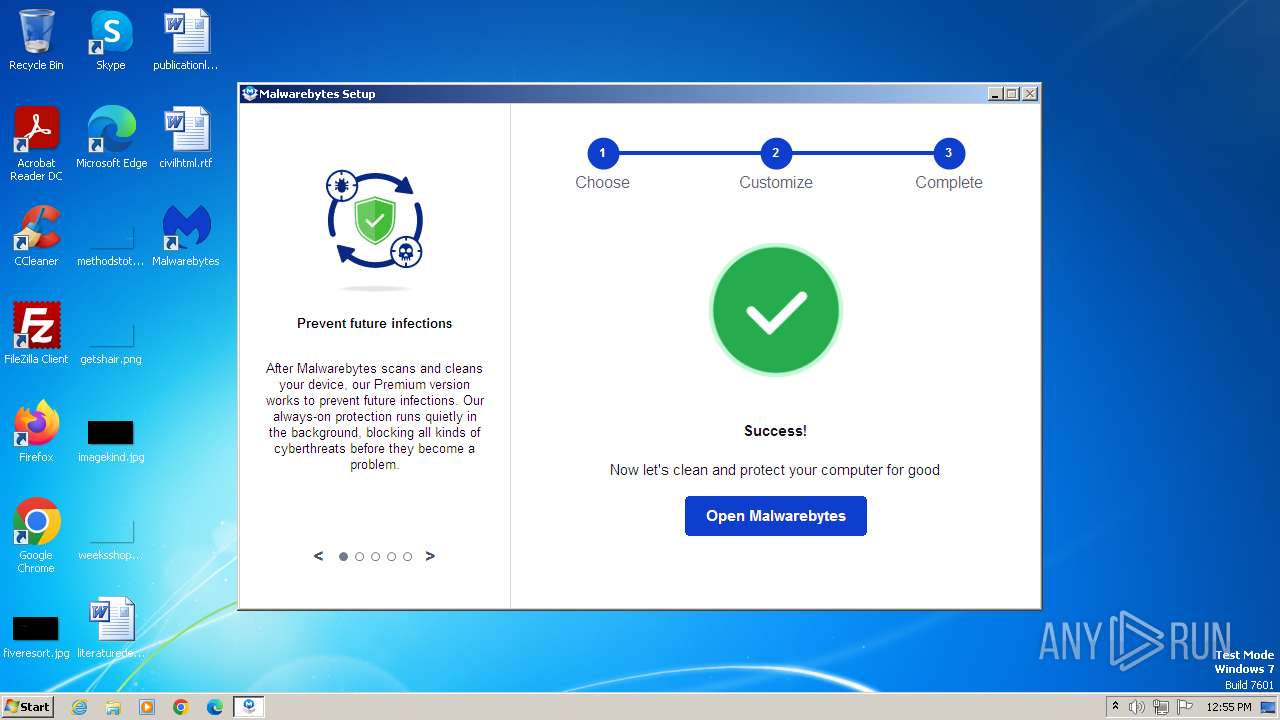Select the methodstot desktop file
This screenshot has width=1280, height=720.
coord(110,245)
